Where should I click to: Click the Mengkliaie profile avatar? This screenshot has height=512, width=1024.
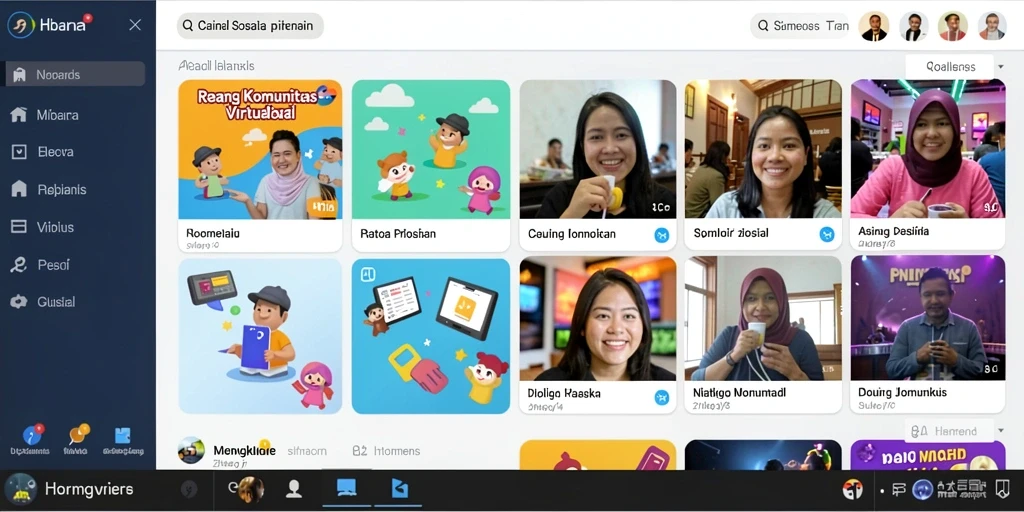[191, 451]
